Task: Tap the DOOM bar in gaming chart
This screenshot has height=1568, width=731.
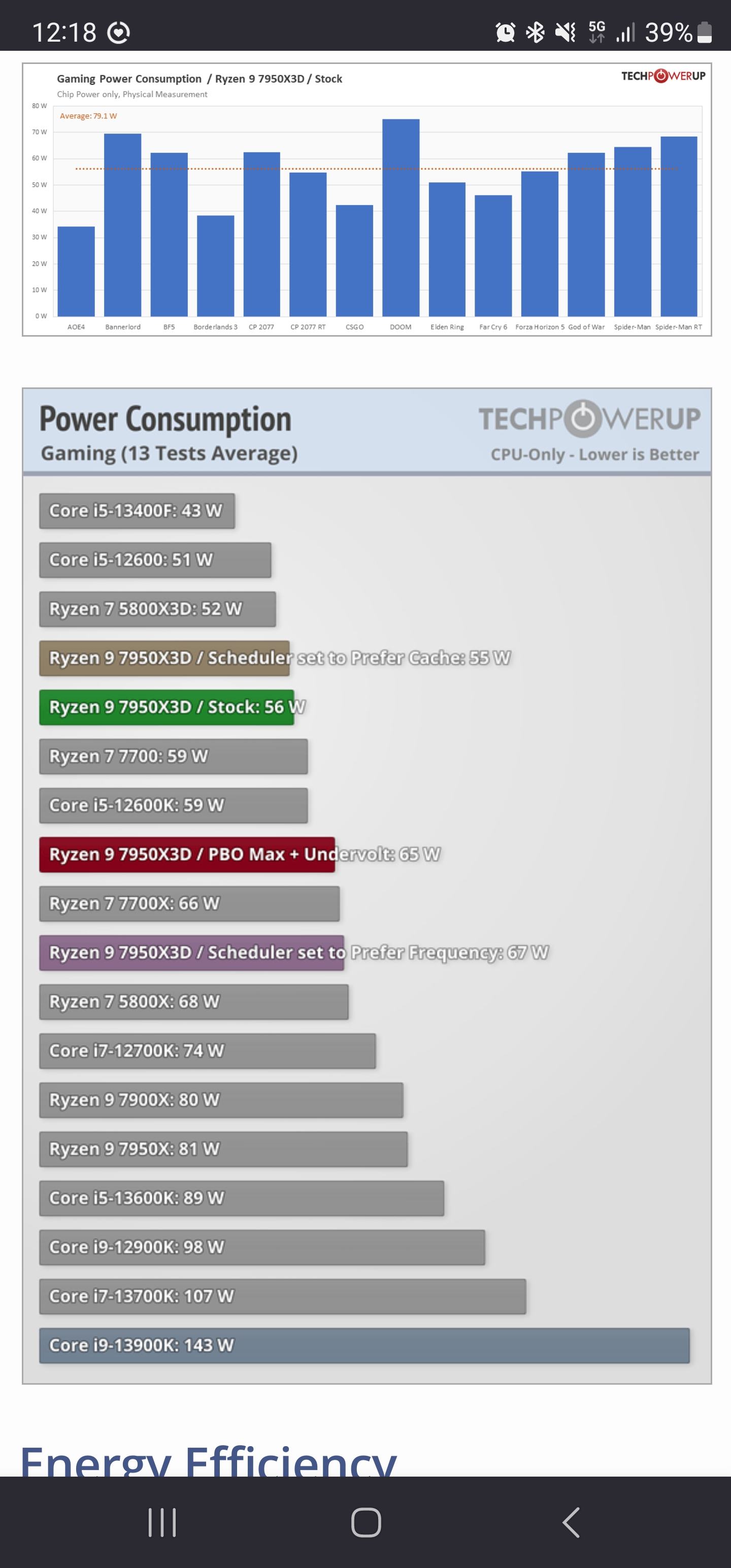Action: 401,217
